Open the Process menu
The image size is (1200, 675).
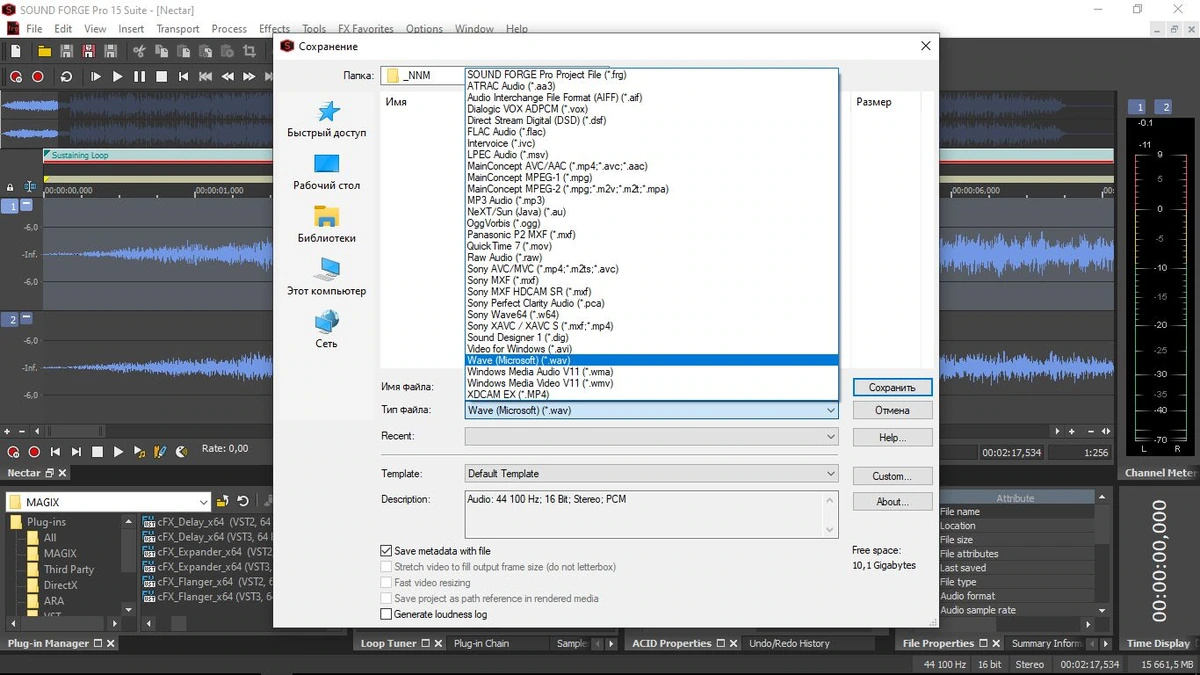pos(229,29)
